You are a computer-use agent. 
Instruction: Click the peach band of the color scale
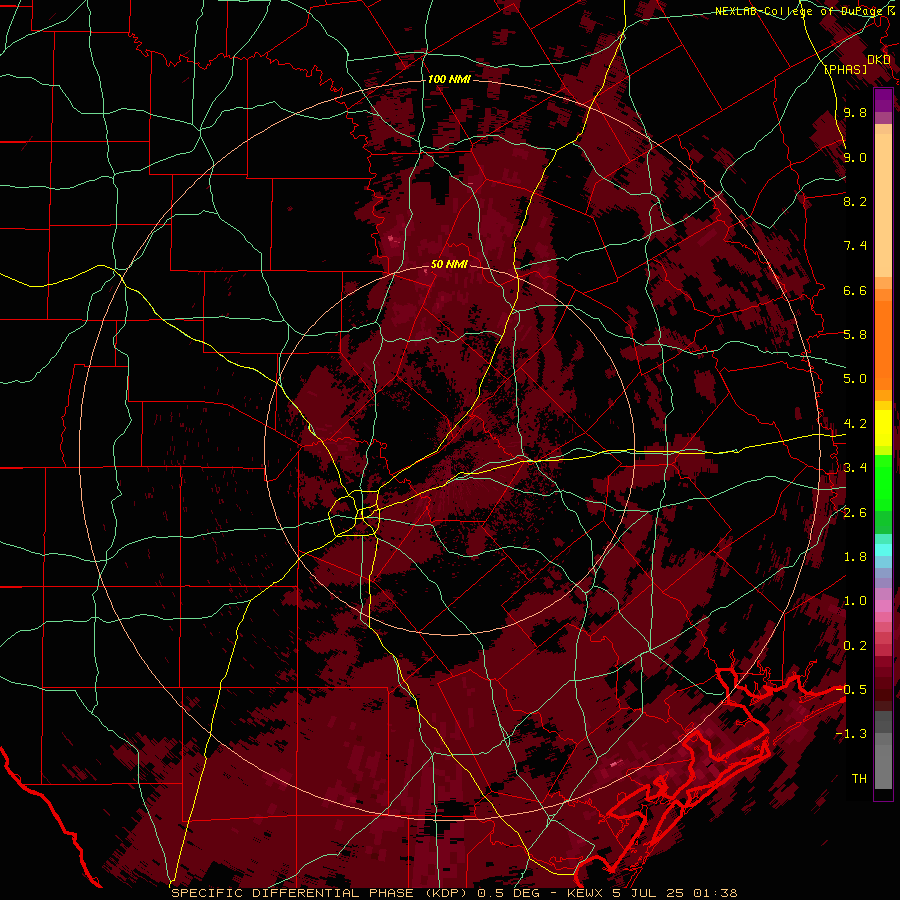(x=883, y=205)
